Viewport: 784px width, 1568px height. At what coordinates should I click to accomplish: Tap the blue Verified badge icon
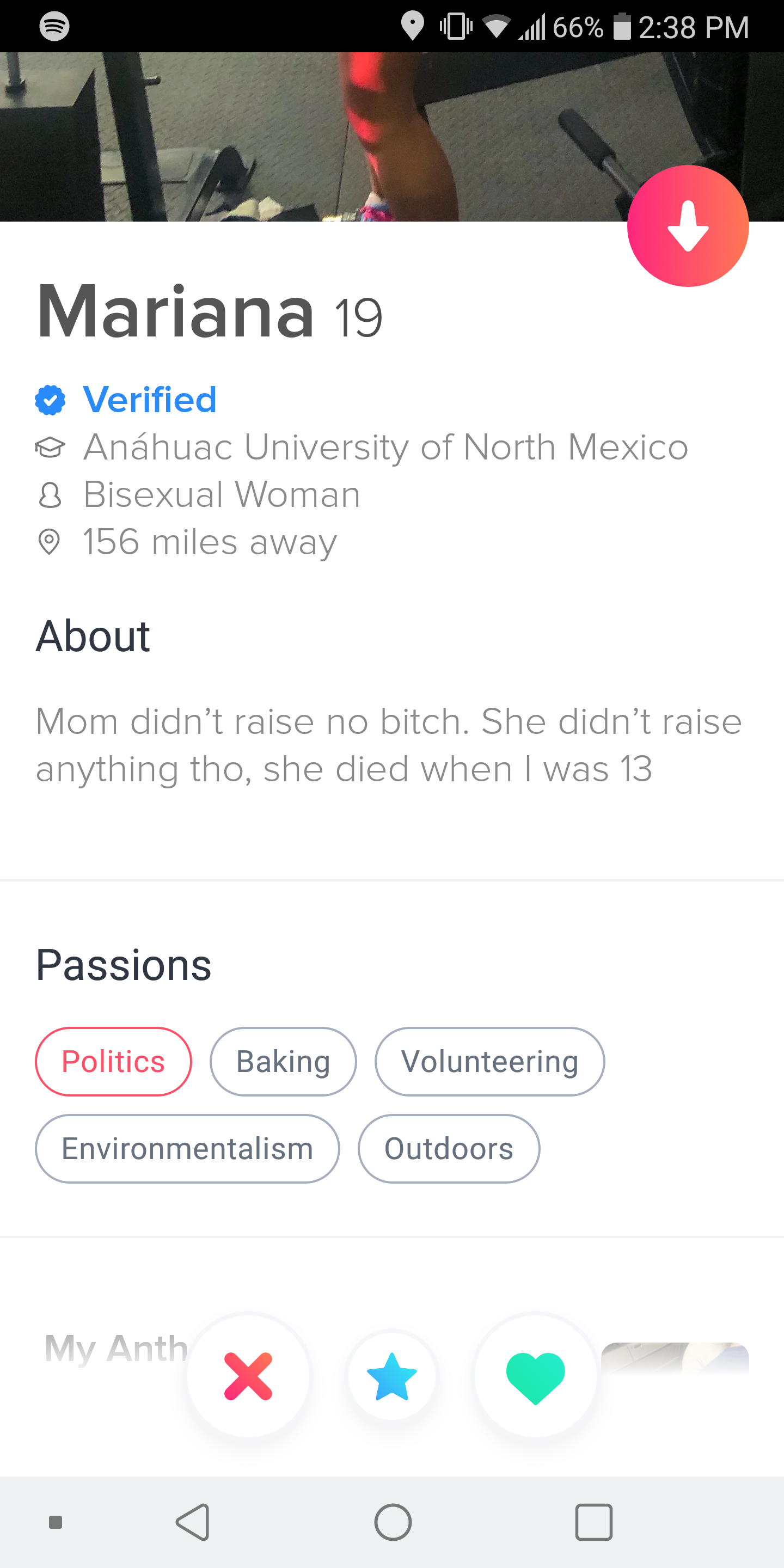[50, 400]
